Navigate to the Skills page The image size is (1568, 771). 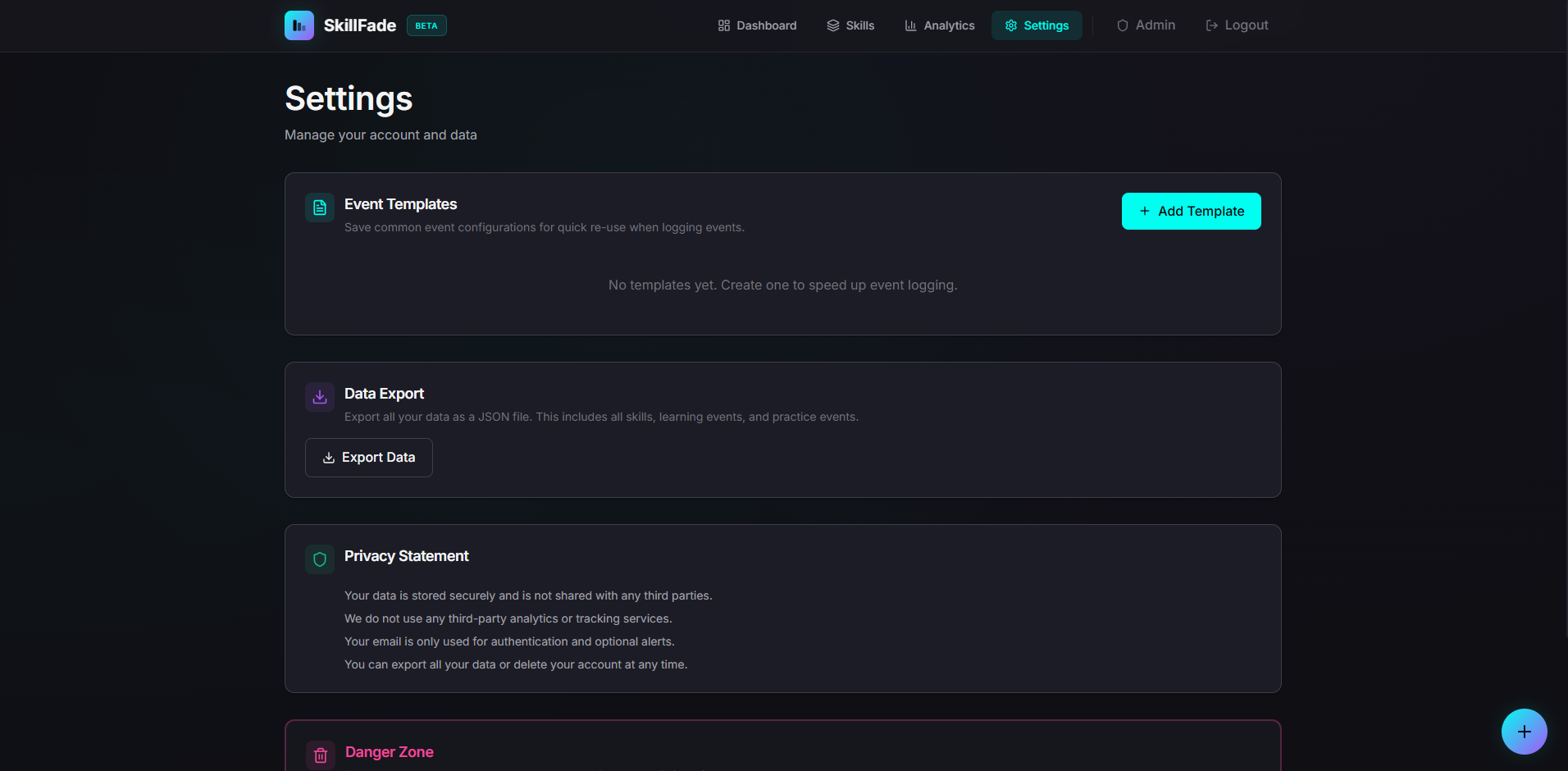(x=860, y=25)
